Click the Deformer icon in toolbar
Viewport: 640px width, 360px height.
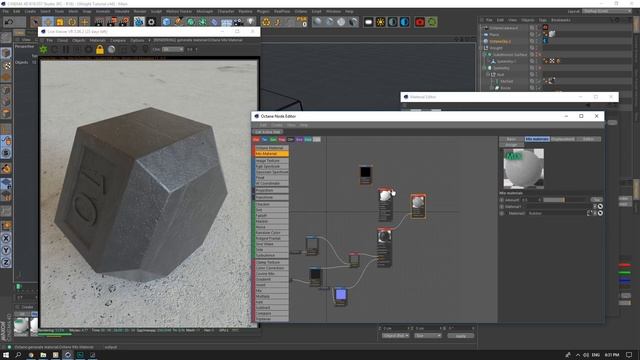click(215, 22)
